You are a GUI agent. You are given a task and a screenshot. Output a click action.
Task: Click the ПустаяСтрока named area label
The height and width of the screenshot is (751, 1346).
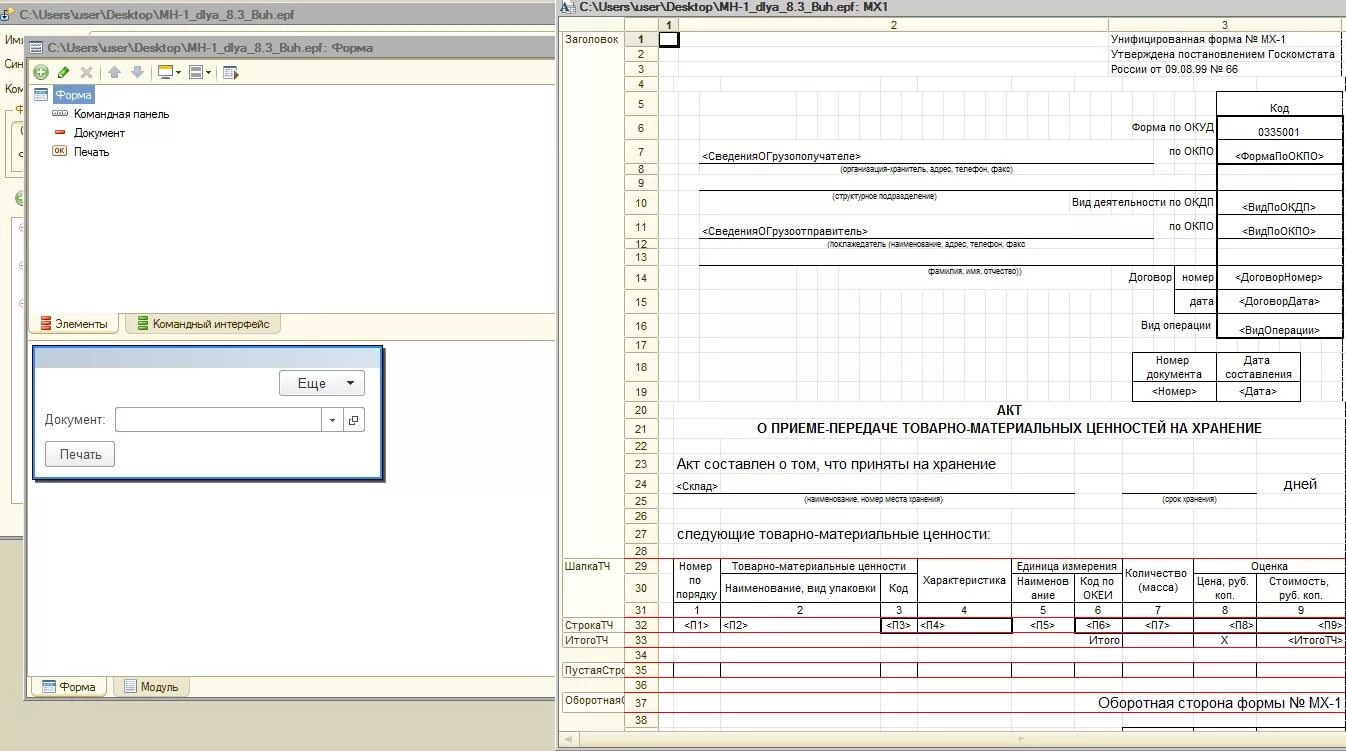tap(593, 670)
